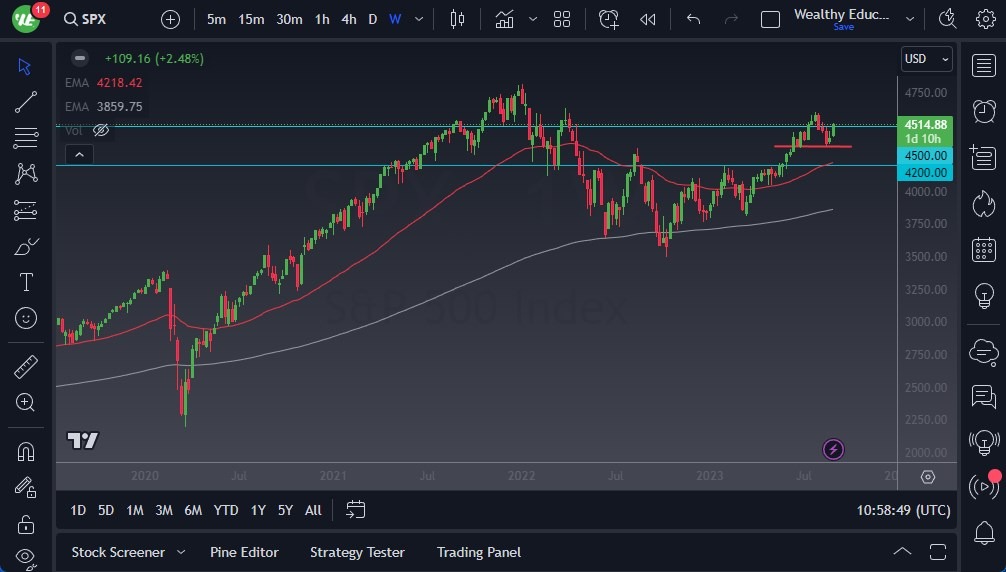Select the Measure ruler tool
Screen dimensions: 1006x572
click(x=26, y=367)
